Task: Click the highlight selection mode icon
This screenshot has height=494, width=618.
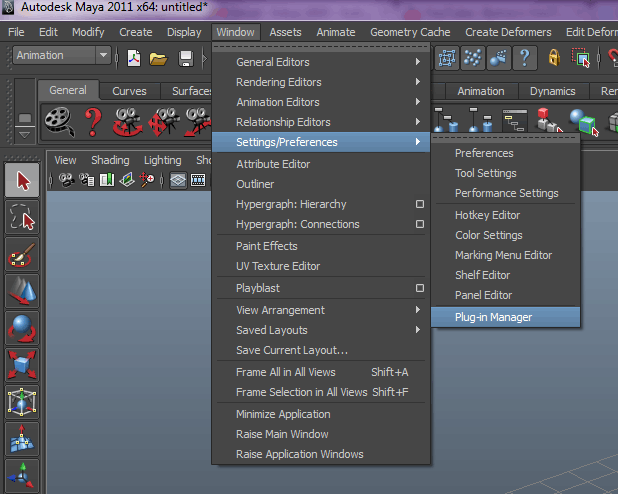Action: tap(581, 58)
